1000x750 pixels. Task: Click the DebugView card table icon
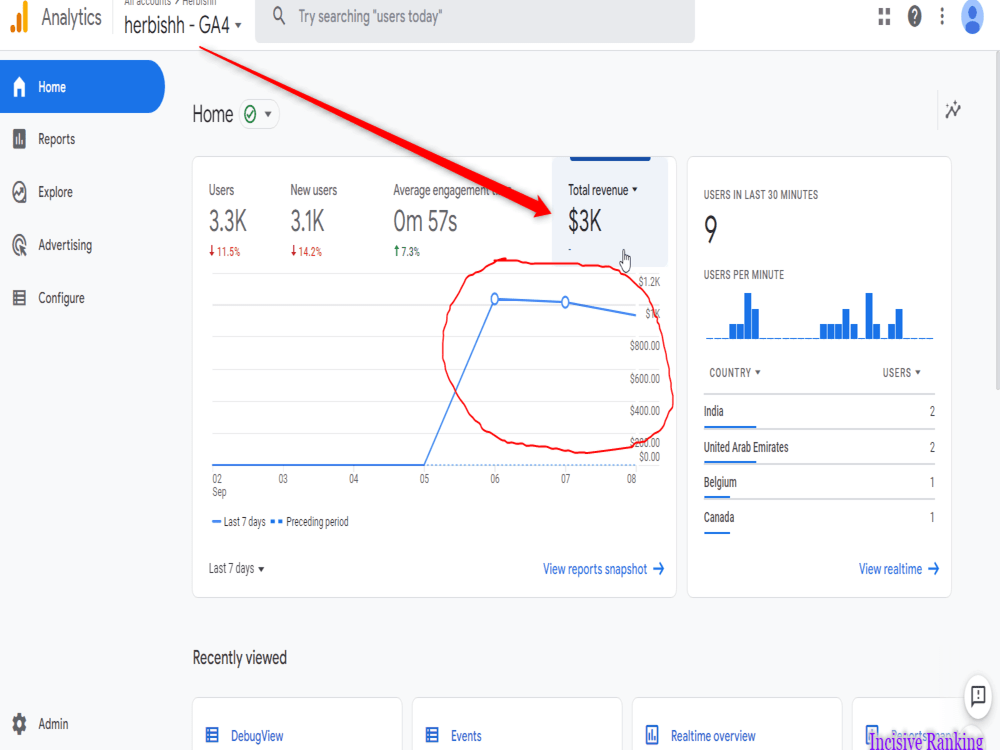(x=212, y=735)
